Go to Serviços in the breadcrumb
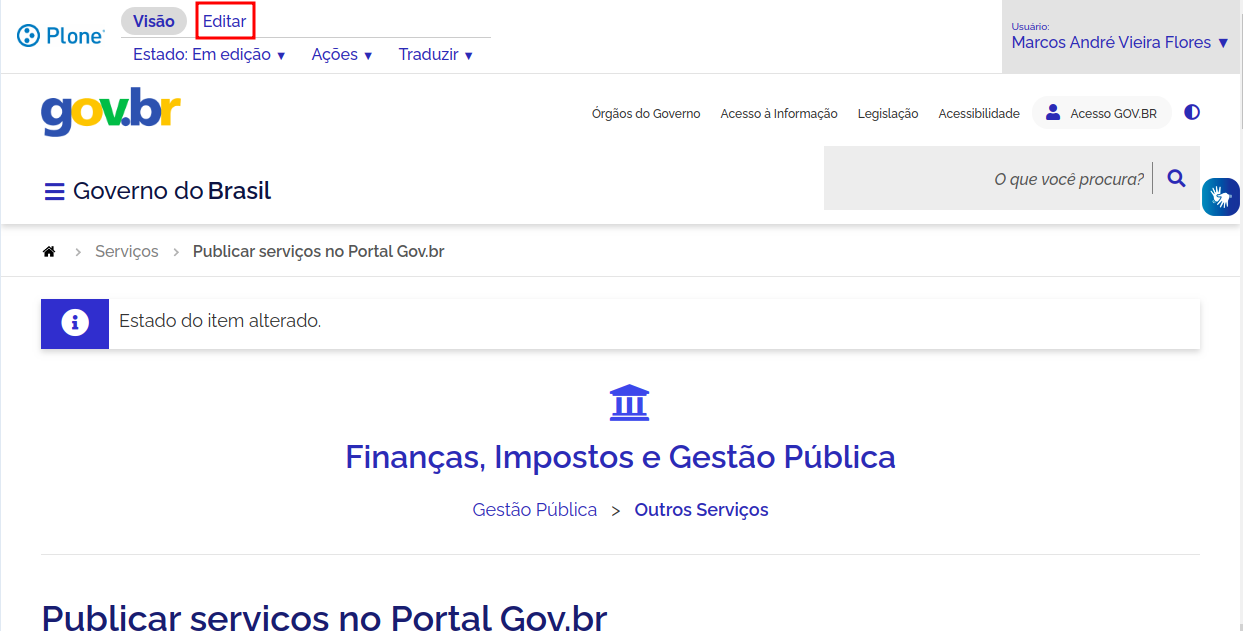 [126, 252]
